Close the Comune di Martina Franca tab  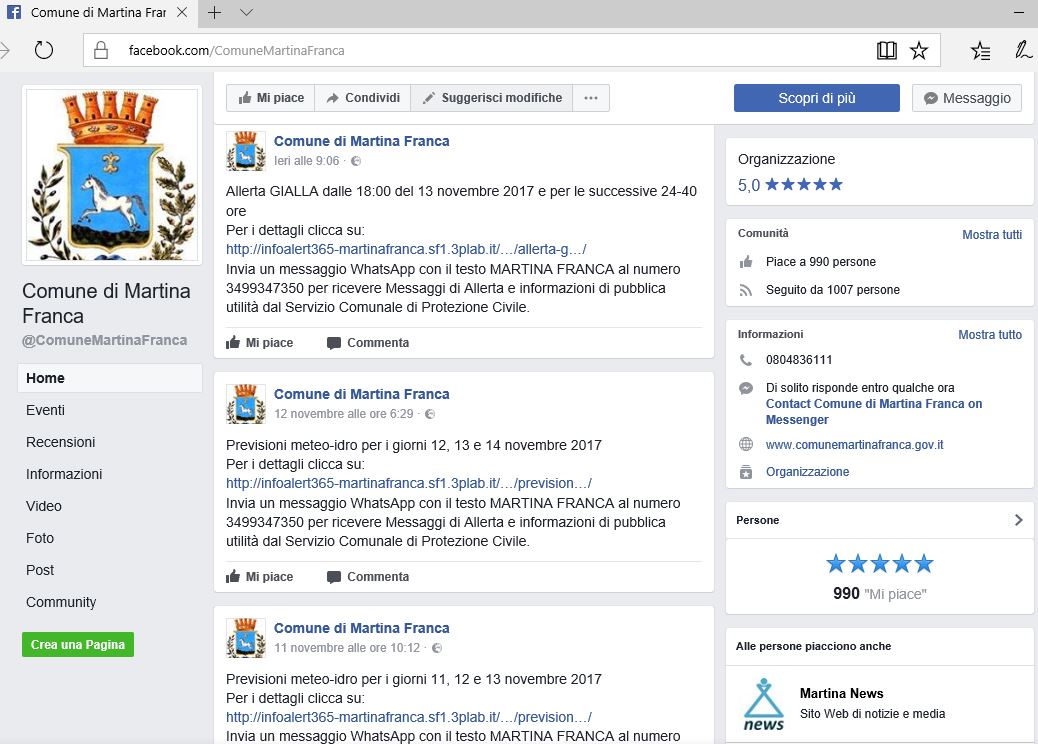tap(182, 13)
